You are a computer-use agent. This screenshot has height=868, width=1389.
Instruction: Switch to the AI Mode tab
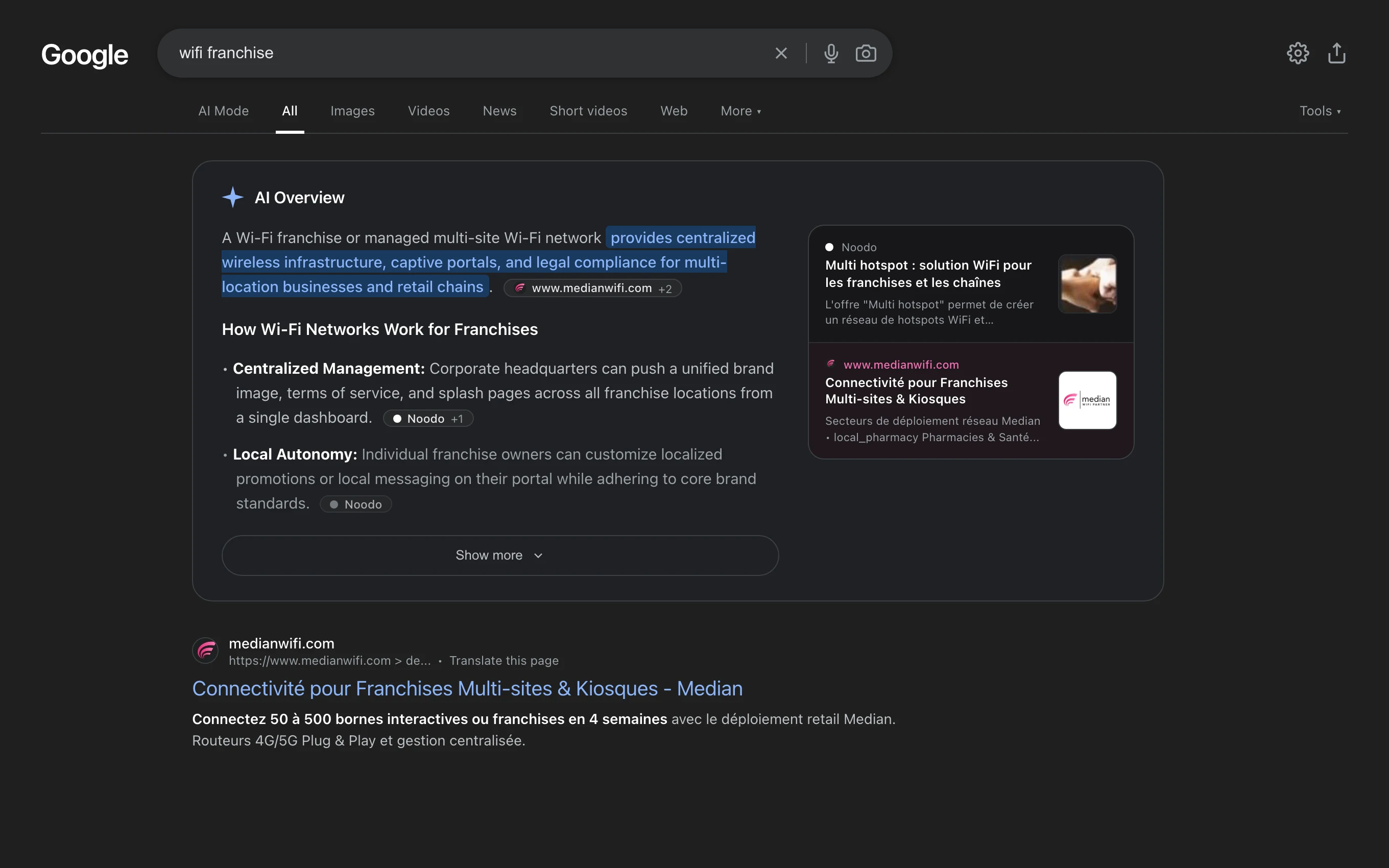coord(223,111)
